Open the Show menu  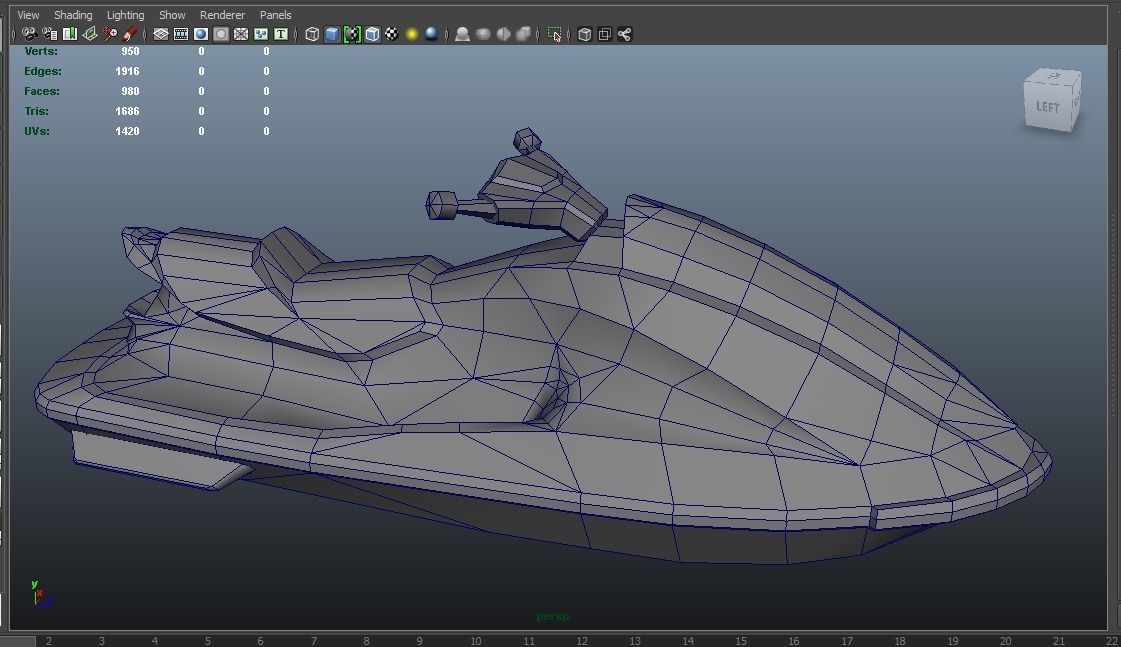[172, 14]
